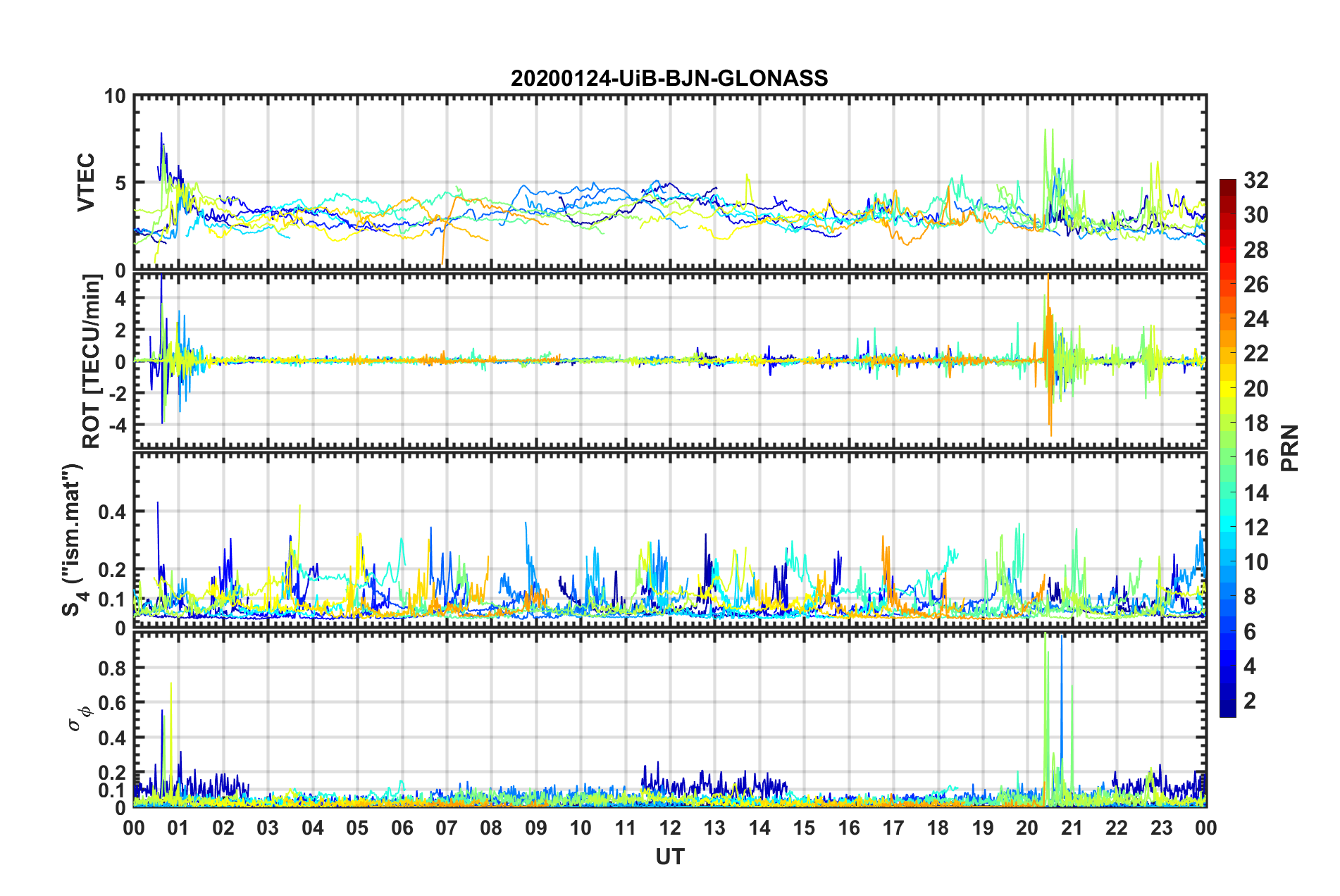Click the ROT [TECU/min] axis label
The width and height of the screenshot is (1340, 896).
point(92,361)
